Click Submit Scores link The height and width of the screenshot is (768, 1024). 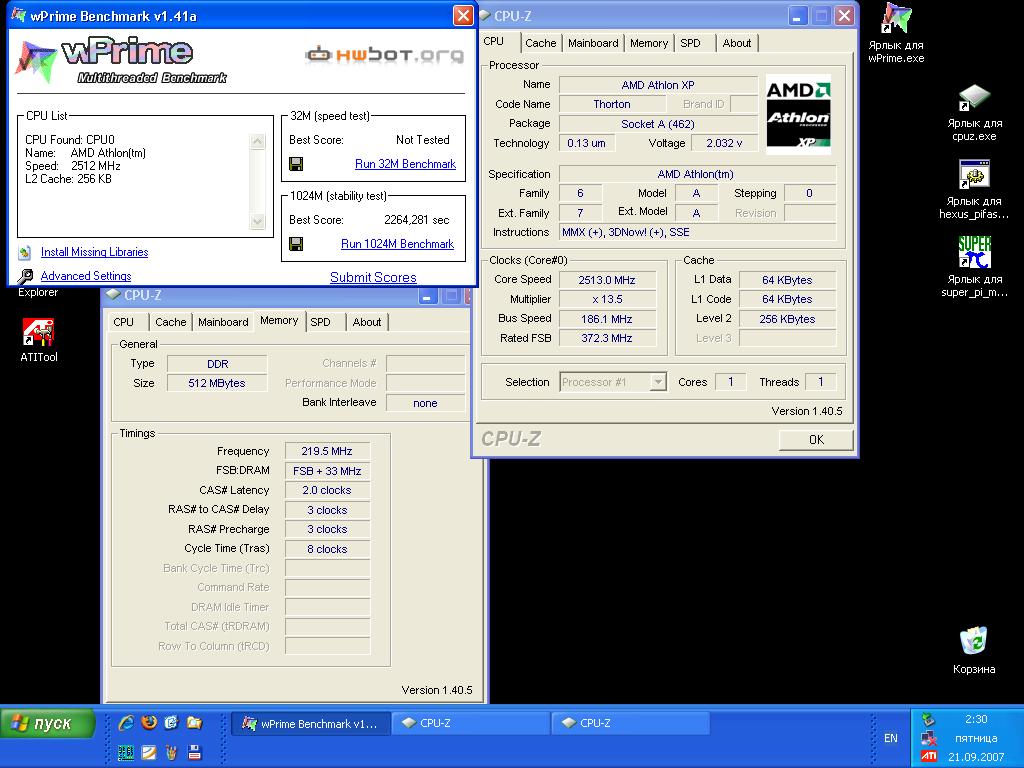(x=373, y=278)
